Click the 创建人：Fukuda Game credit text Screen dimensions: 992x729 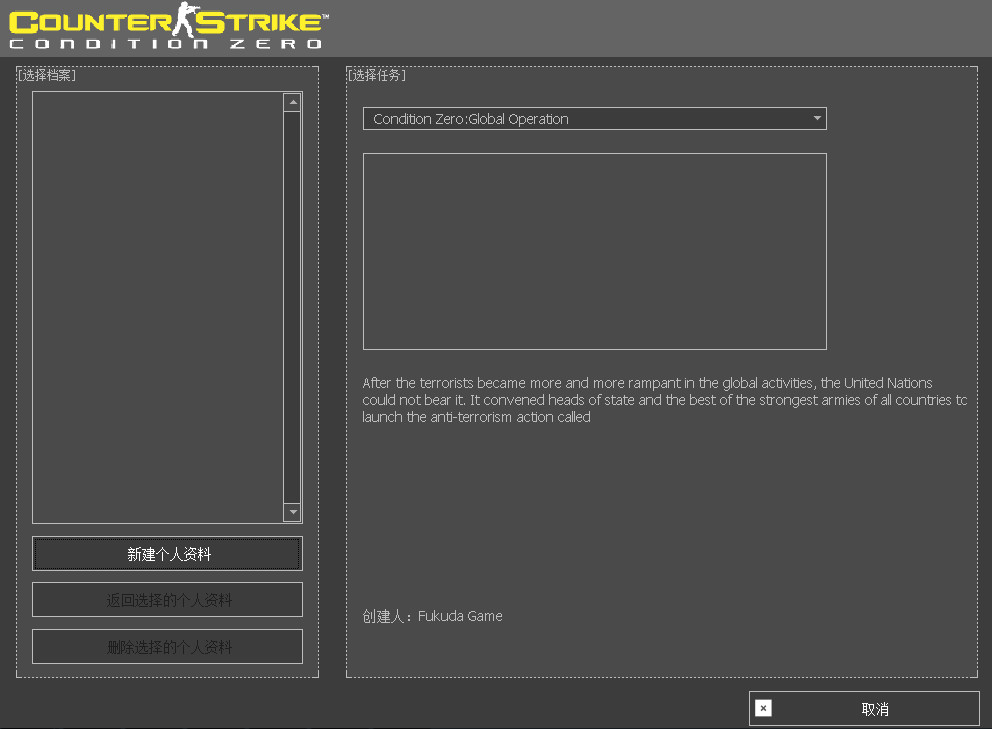(x=432, y=616)
